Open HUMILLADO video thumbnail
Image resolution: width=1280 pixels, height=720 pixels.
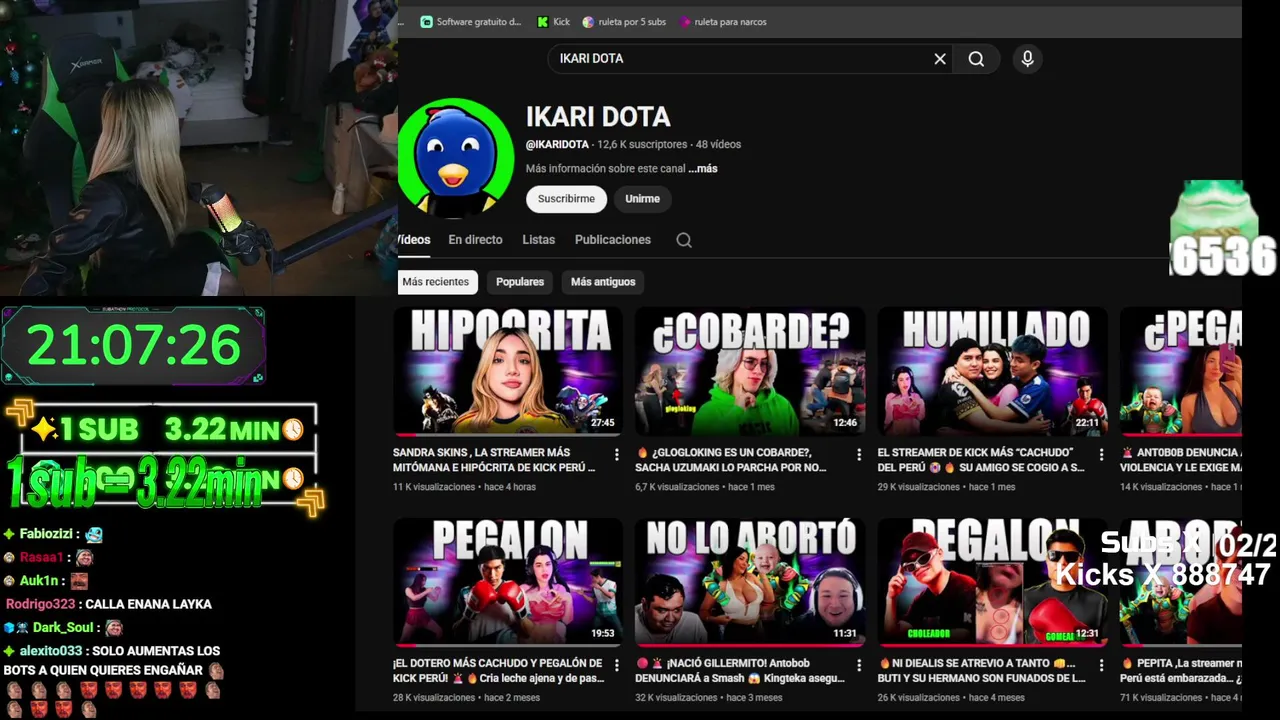point(992,371)
